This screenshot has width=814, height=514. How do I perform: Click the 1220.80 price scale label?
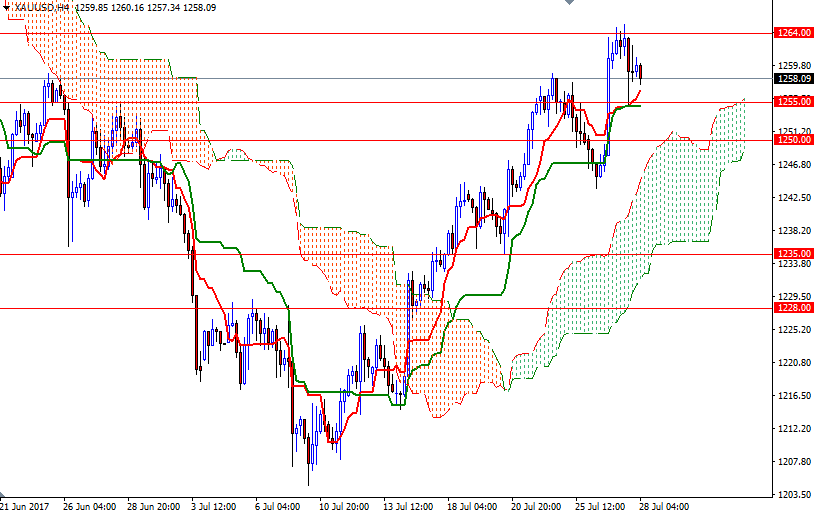(x=792, y=363)
